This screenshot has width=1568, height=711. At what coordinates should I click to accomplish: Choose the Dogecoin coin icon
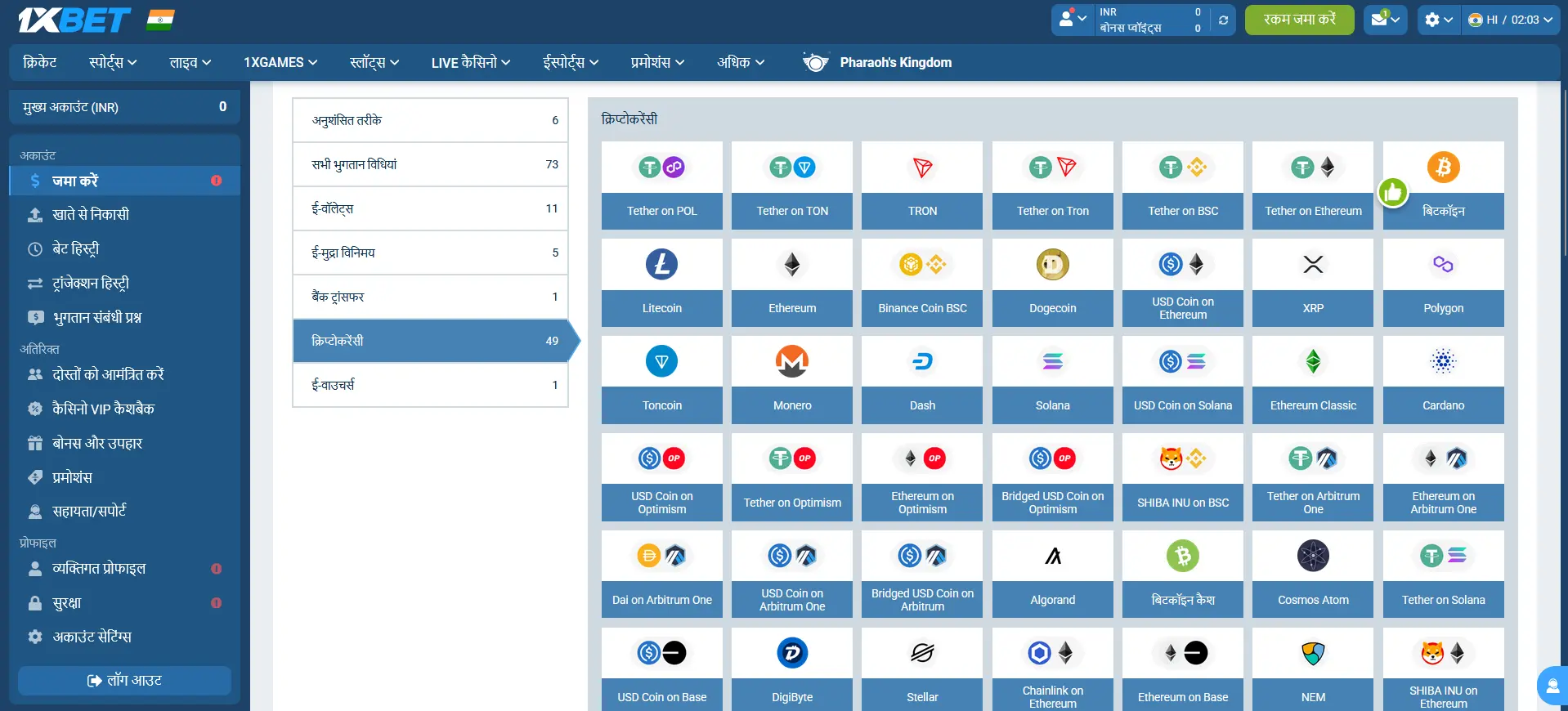coord(1052,265)
